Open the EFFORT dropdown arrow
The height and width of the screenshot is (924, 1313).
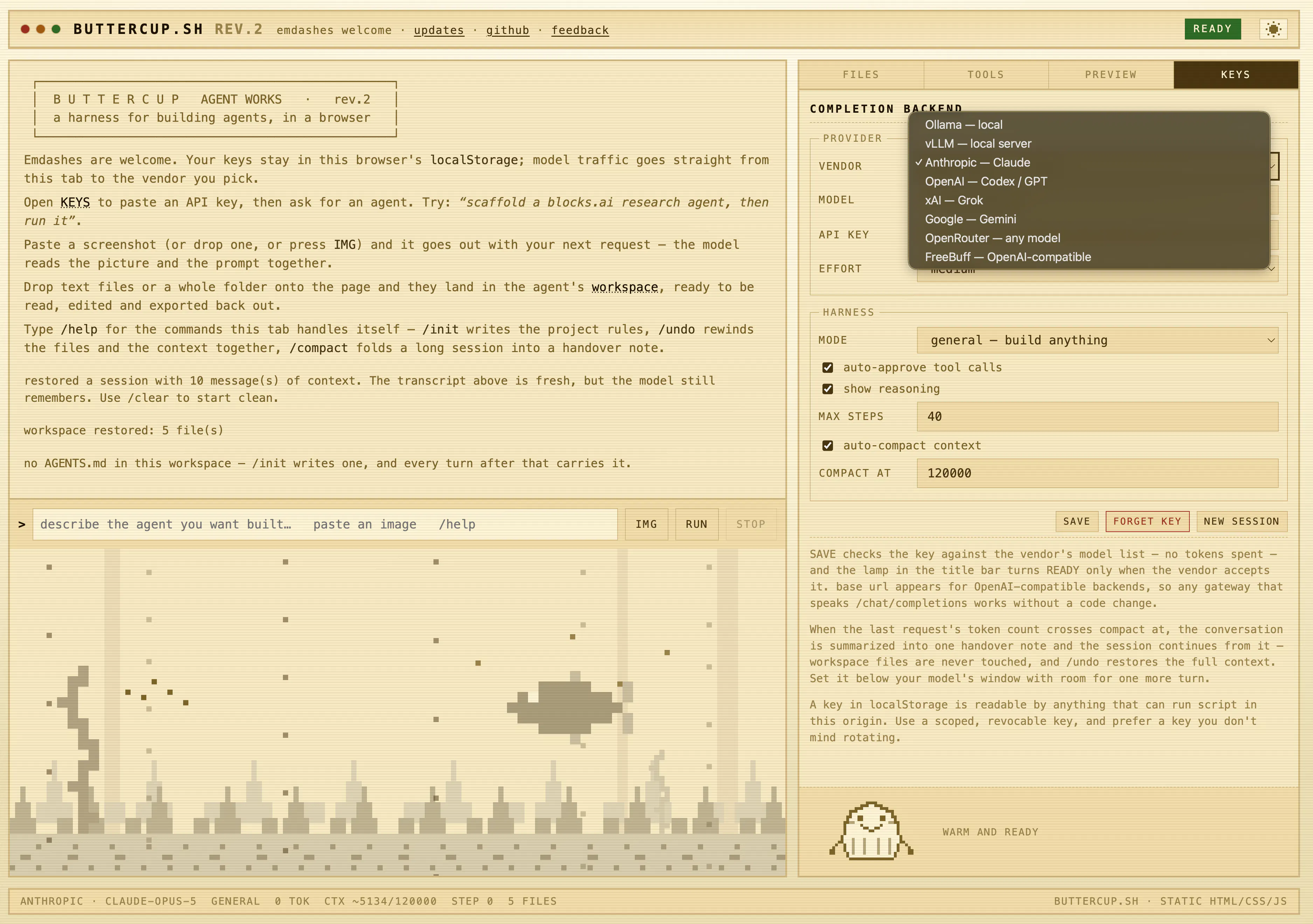[x=1271, y=269]
